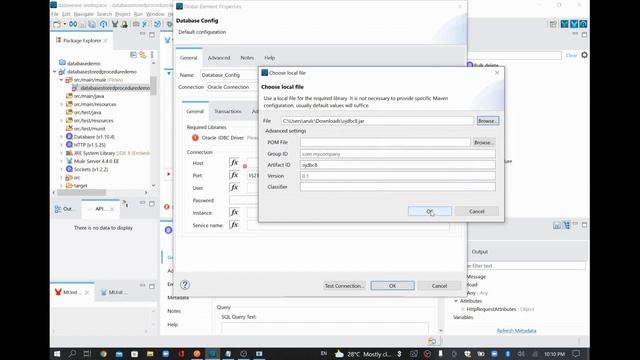Screen dimensions: 640x360
Task: Select the API view tab
Action: tap(100, 209)
